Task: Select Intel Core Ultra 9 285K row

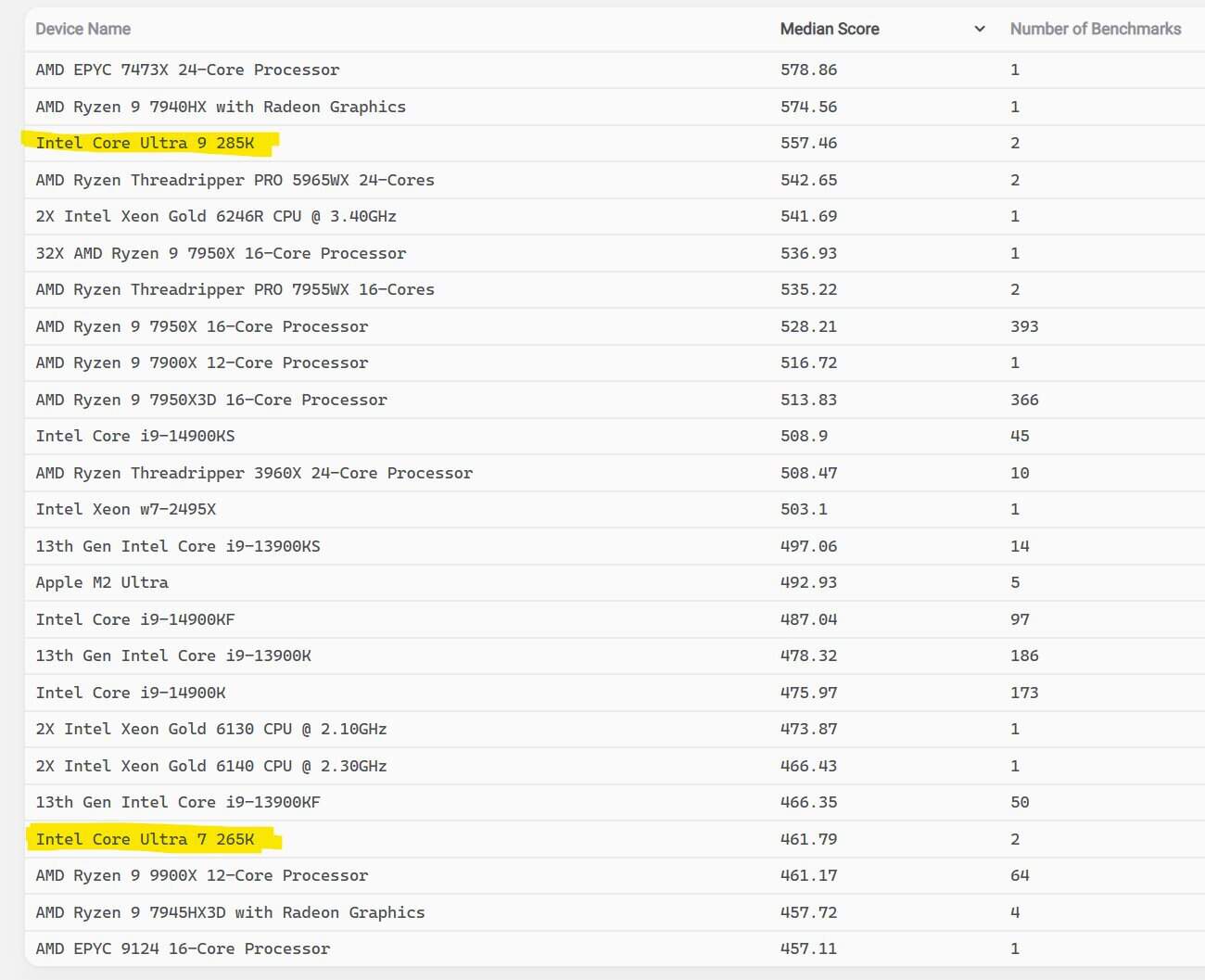Action: pos(145,143)
